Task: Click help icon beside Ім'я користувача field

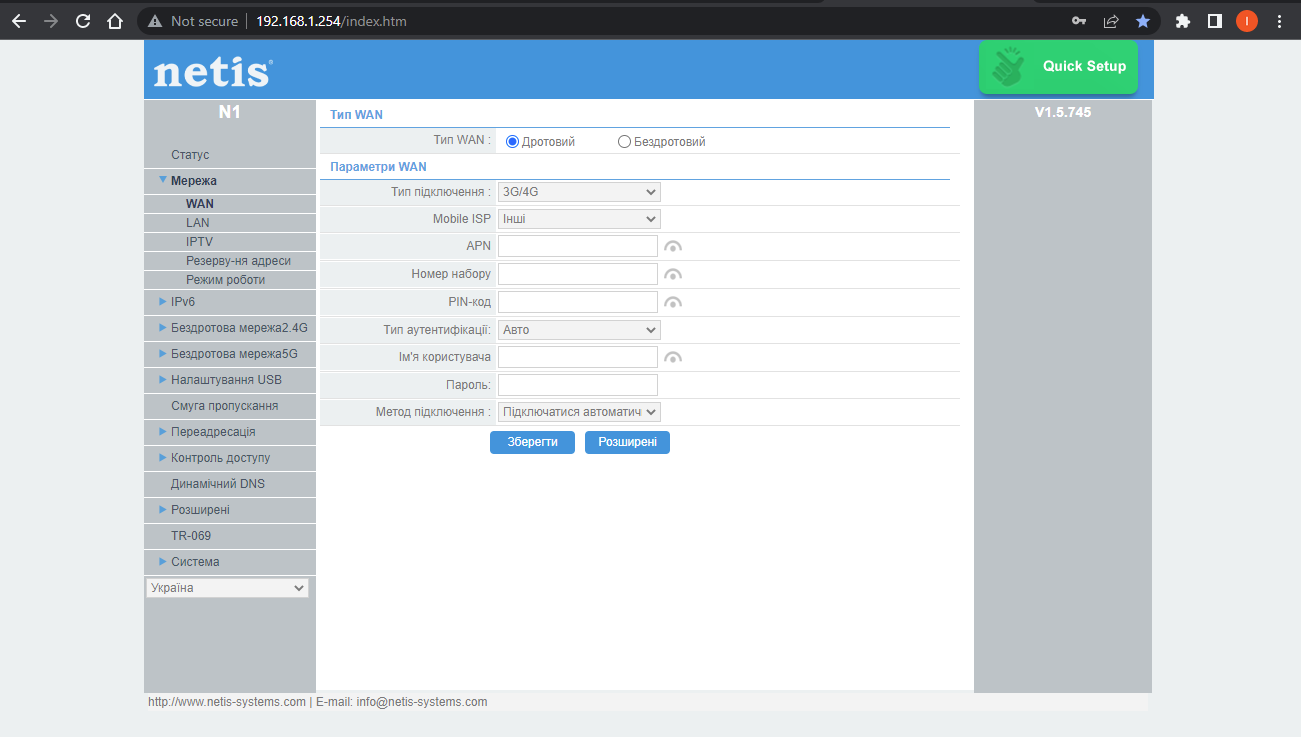Action: pos(673,358)
